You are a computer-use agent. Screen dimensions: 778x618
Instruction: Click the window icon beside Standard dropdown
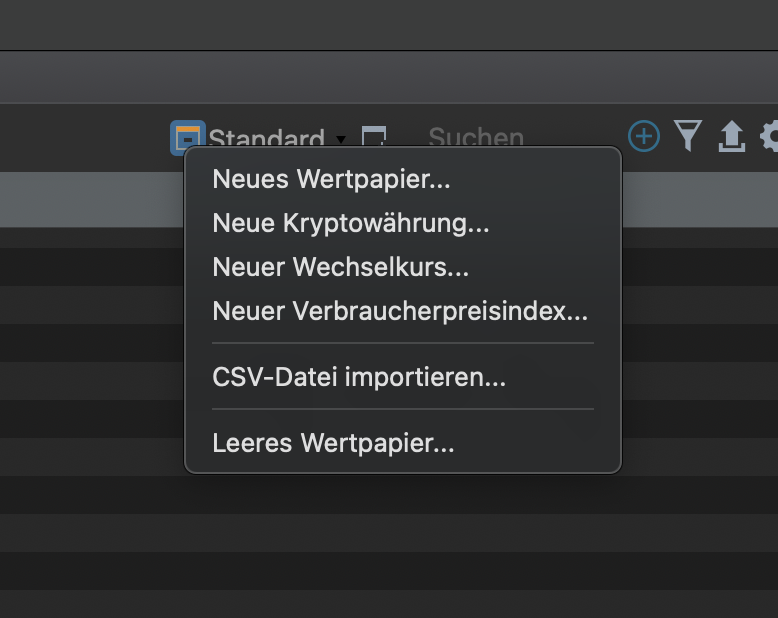[x=373, y=137]
